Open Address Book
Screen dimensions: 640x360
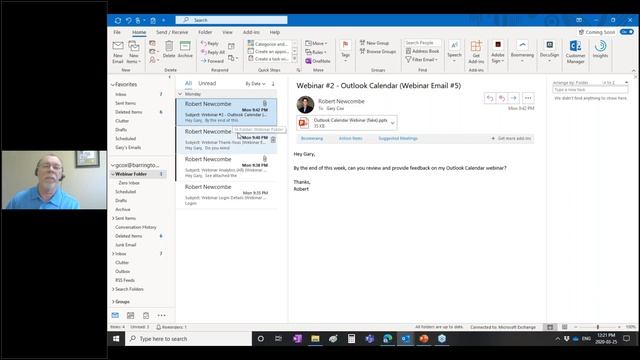[422, 51]
